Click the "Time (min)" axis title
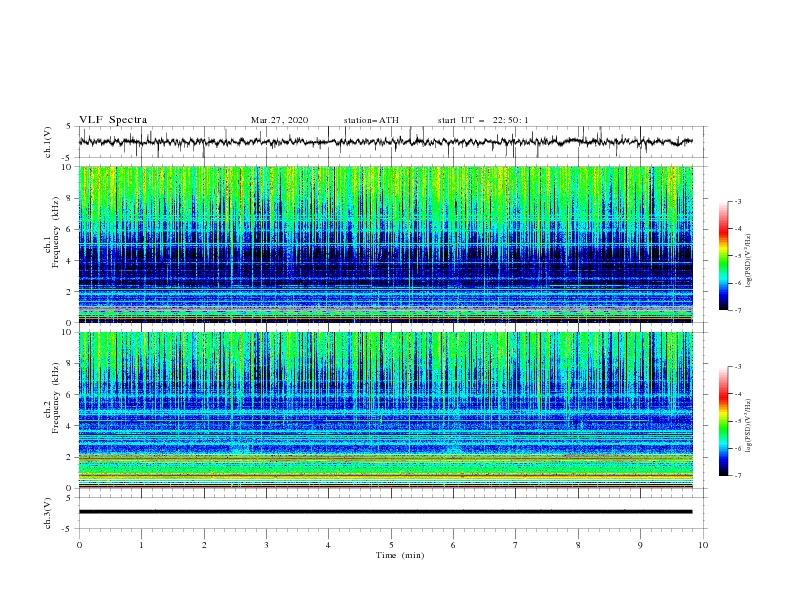792x612 pixels. 400,555
